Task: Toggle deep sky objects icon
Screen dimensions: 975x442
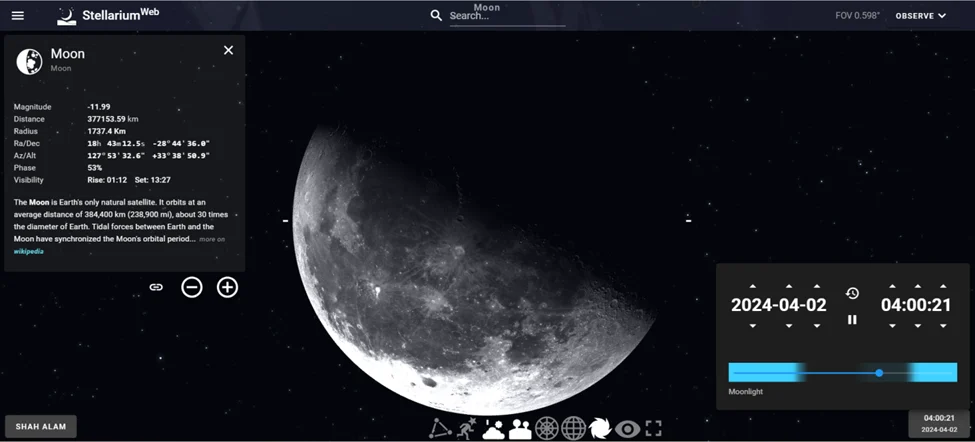Action: tap(600, 428)
